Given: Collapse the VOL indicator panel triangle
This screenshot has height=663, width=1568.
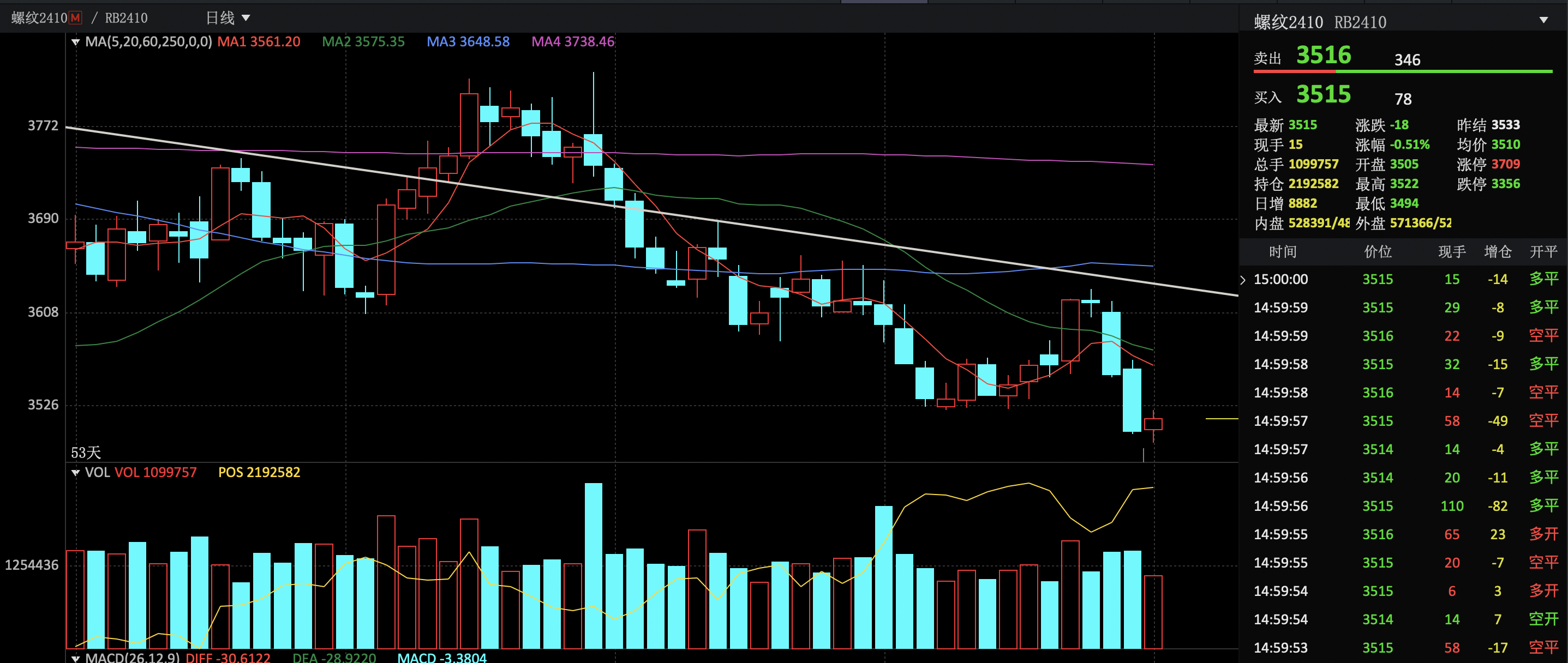Looking at the screenshot, I should click(x=75, y=473).
